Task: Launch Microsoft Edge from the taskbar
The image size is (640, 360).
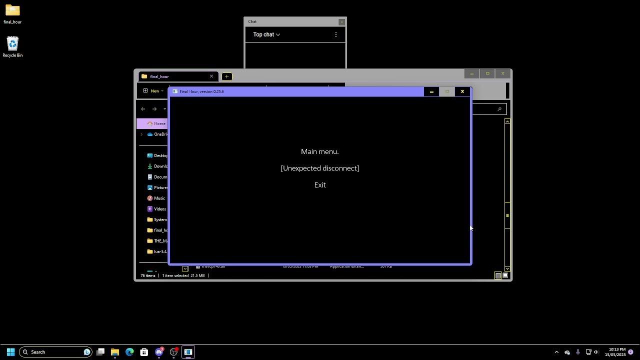Action: click(x=130, y=352)
